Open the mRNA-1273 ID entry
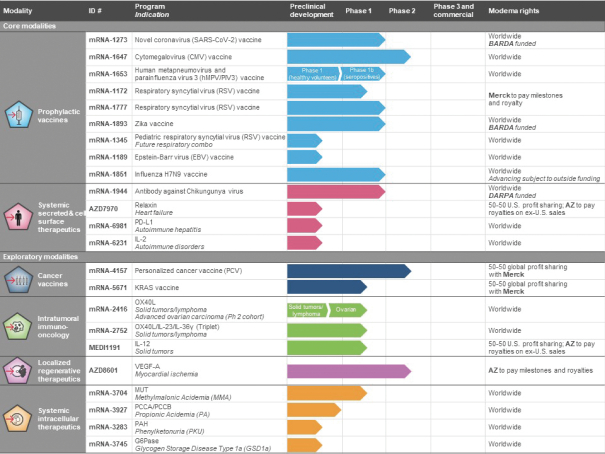Screen dimensions: 605x454 [108, 39]
